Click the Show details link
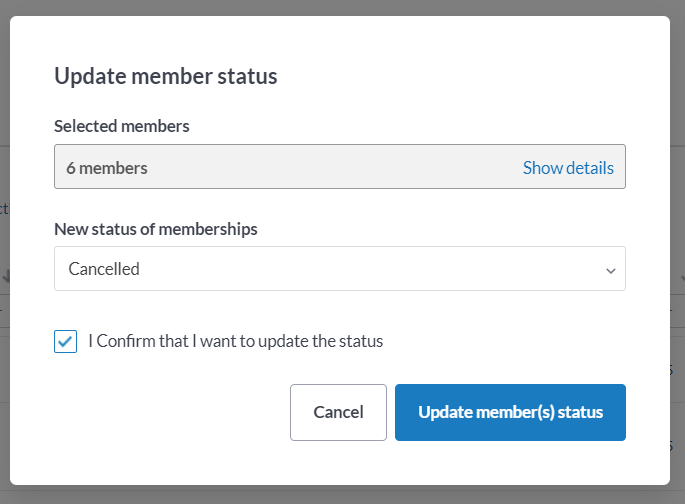Viewport: 685px width, 504px height. pyautogui.click(x=568, y=168)
